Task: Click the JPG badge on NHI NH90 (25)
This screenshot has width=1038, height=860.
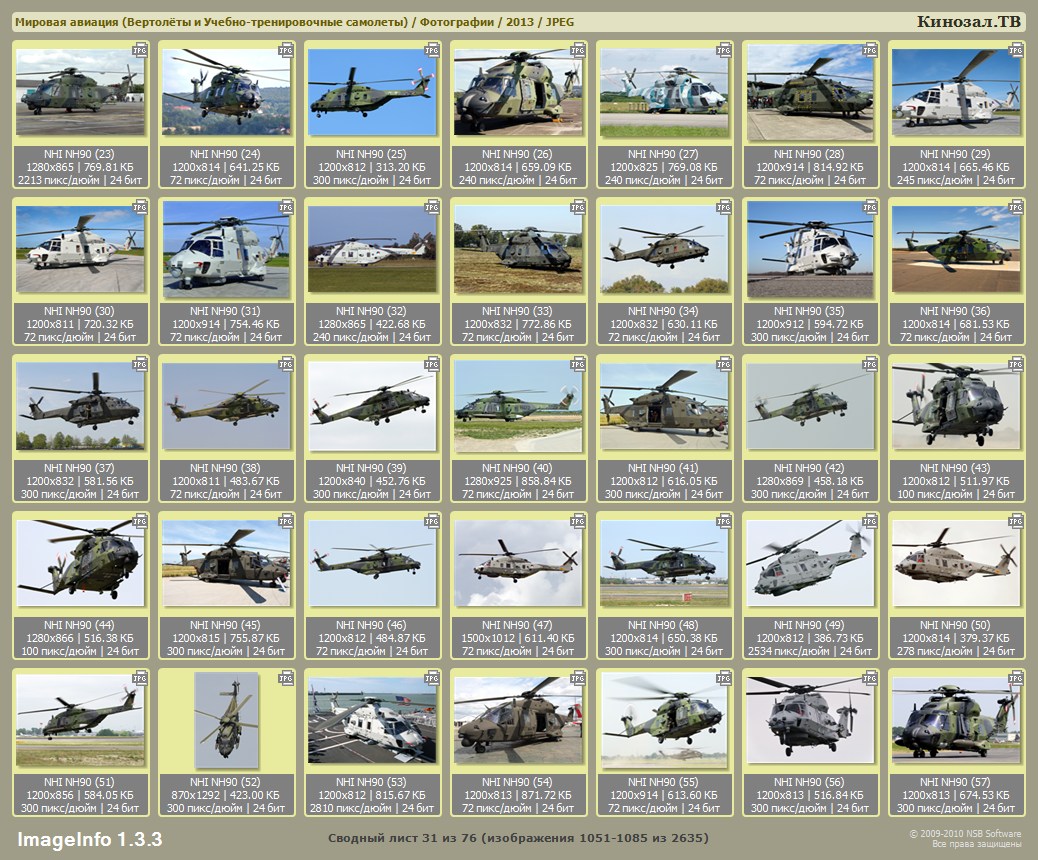Action: (432, 50)
